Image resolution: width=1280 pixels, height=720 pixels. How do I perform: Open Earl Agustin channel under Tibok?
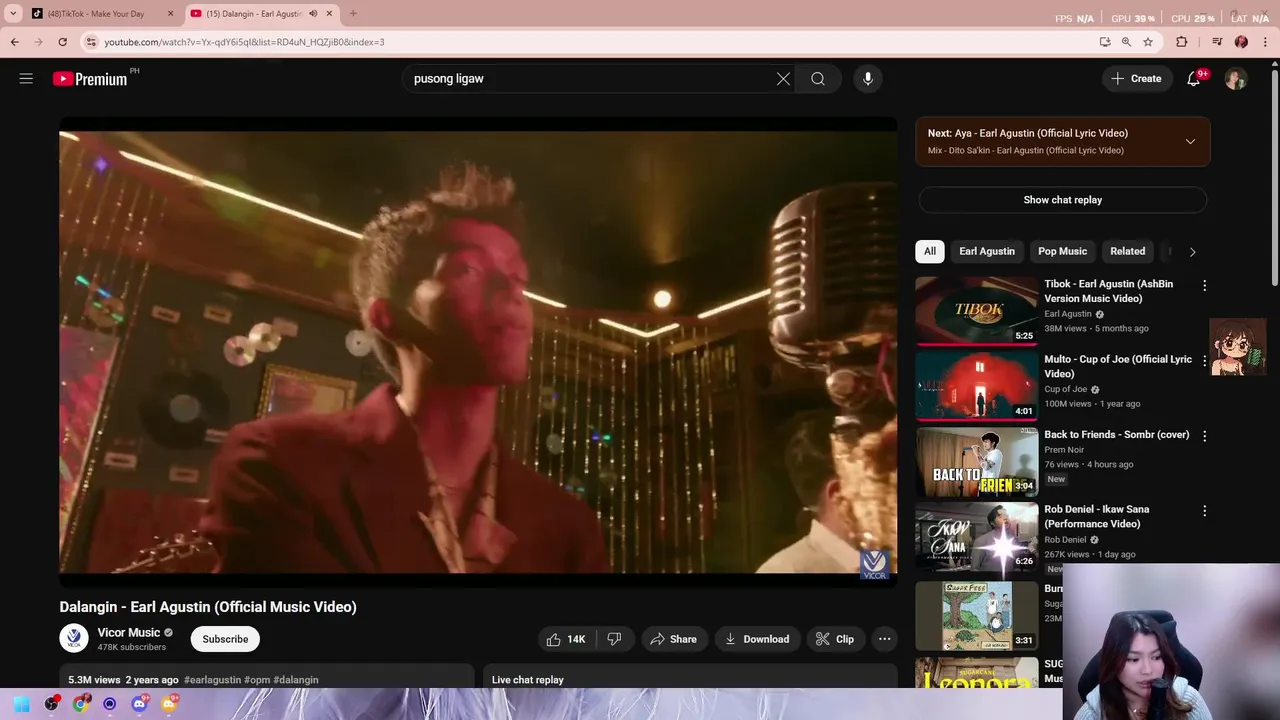[1068, 314]
